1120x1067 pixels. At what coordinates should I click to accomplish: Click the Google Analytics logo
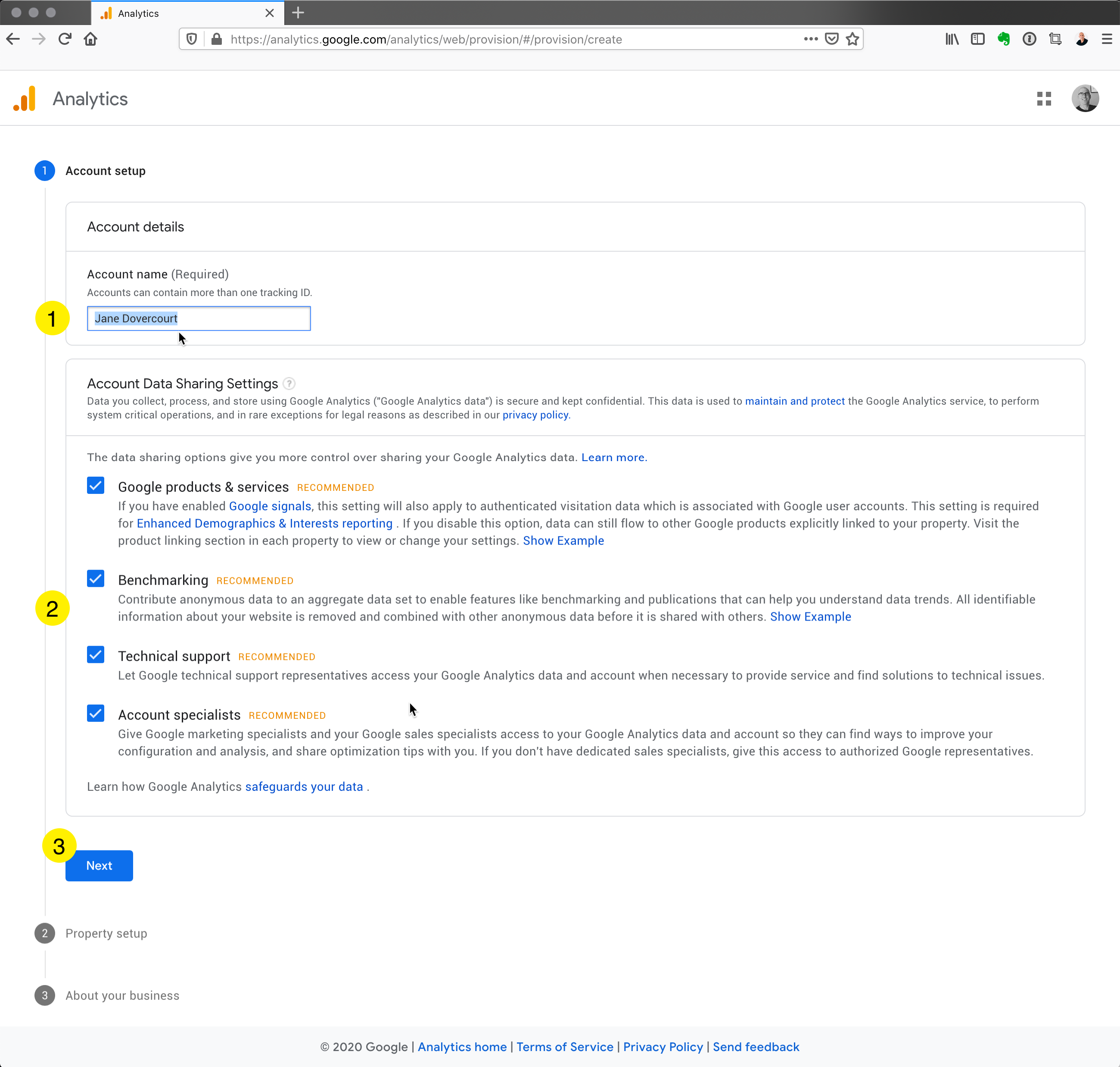coord(25,98)
